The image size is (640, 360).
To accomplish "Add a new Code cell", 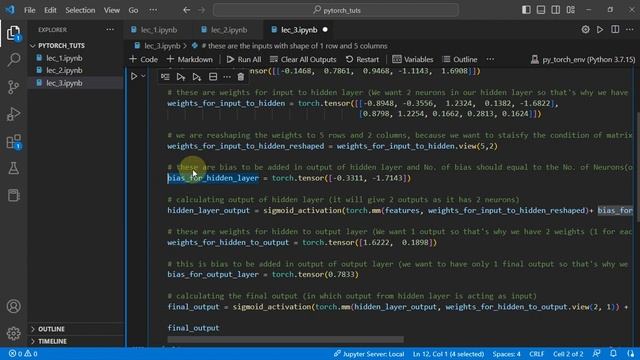I will (143, 60).
